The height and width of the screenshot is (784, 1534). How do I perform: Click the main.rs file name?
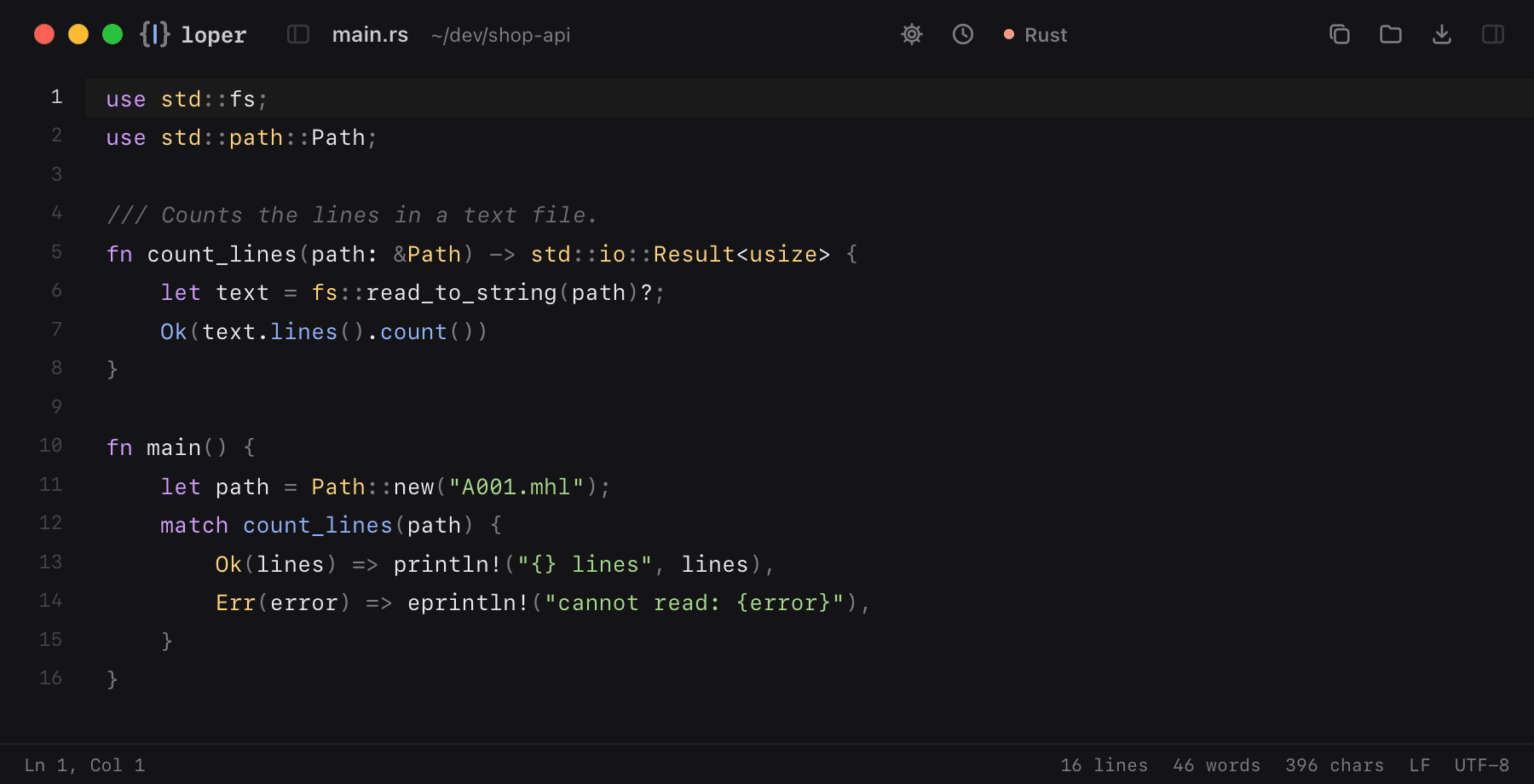tap(370, 35)
